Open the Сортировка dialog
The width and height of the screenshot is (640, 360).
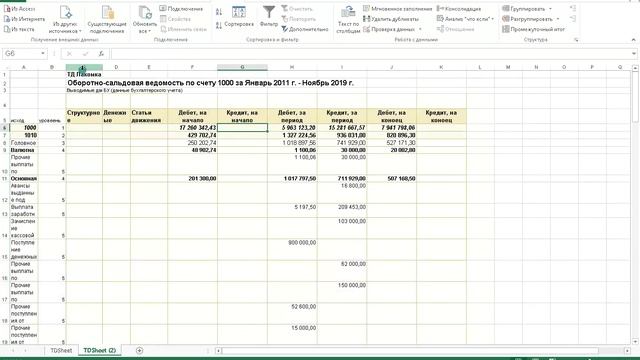pyautogui.click(x=239, y=17)
